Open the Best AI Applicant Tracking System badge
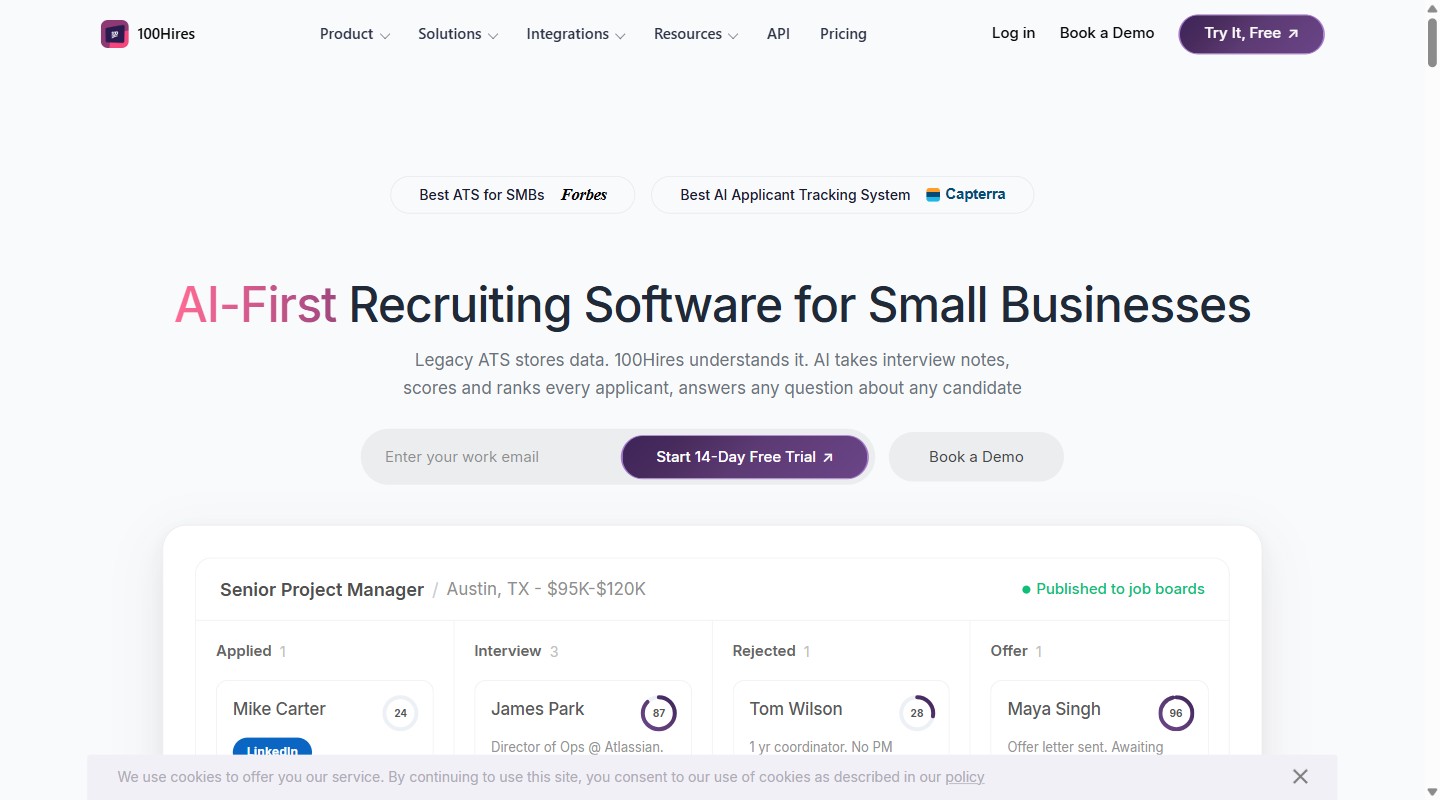Viewport: 1440px width, 800px height. pos(842,195)
